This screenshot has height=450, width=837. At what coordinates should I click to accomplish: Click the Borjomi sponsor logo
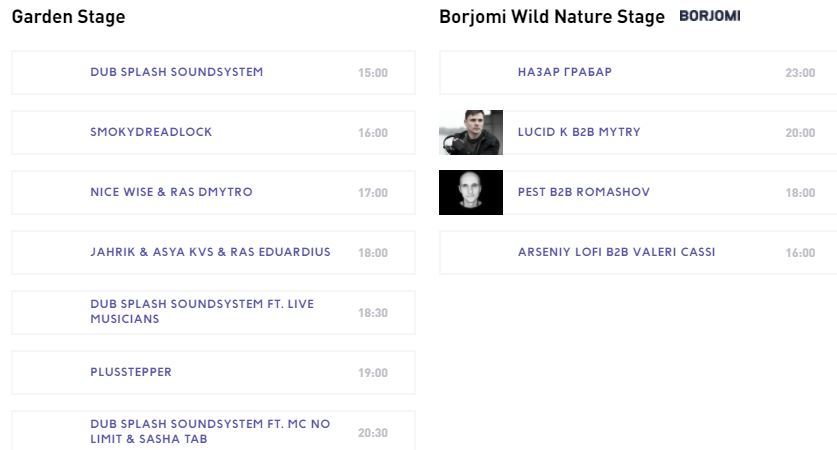710,17
